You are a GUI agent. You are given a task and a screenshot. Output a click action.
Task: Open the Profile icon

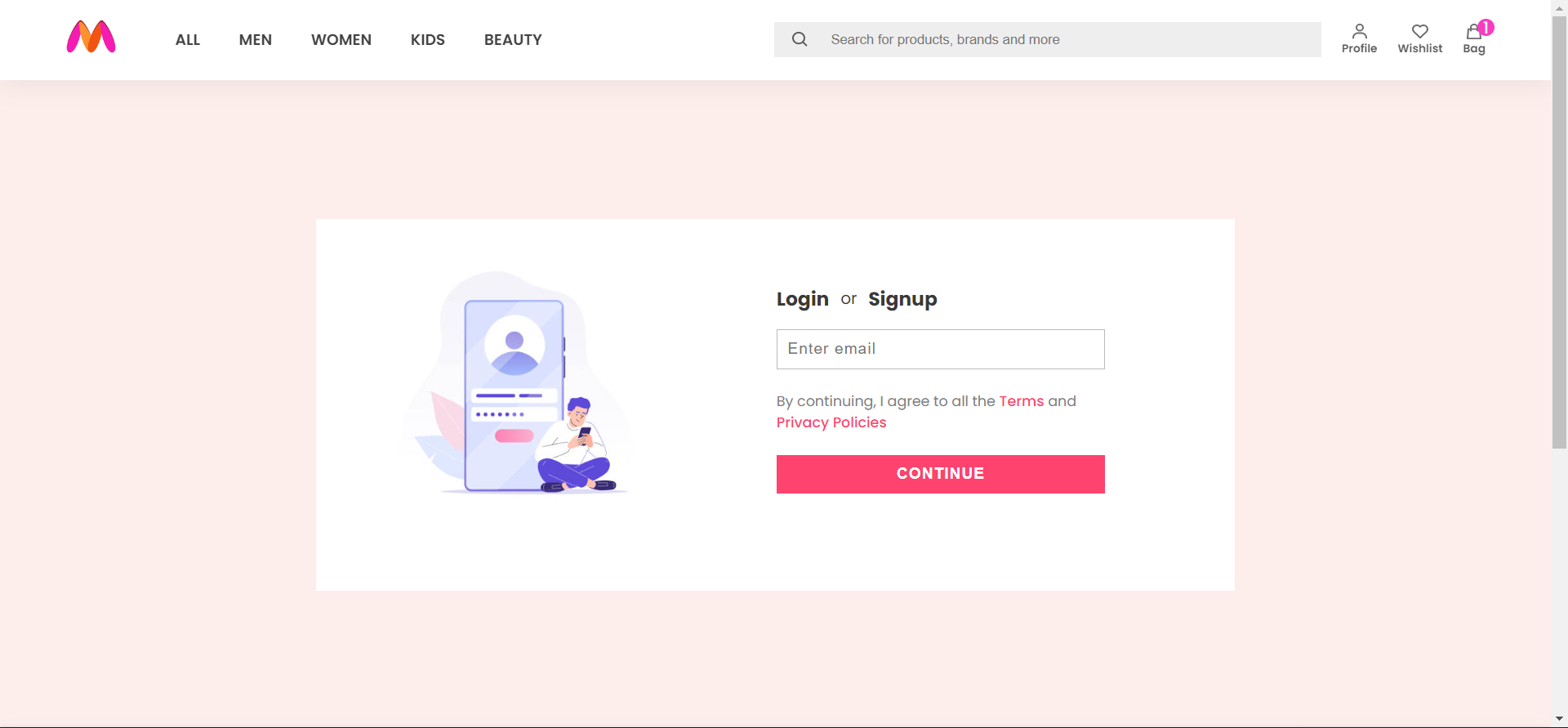click(1359, 31)
